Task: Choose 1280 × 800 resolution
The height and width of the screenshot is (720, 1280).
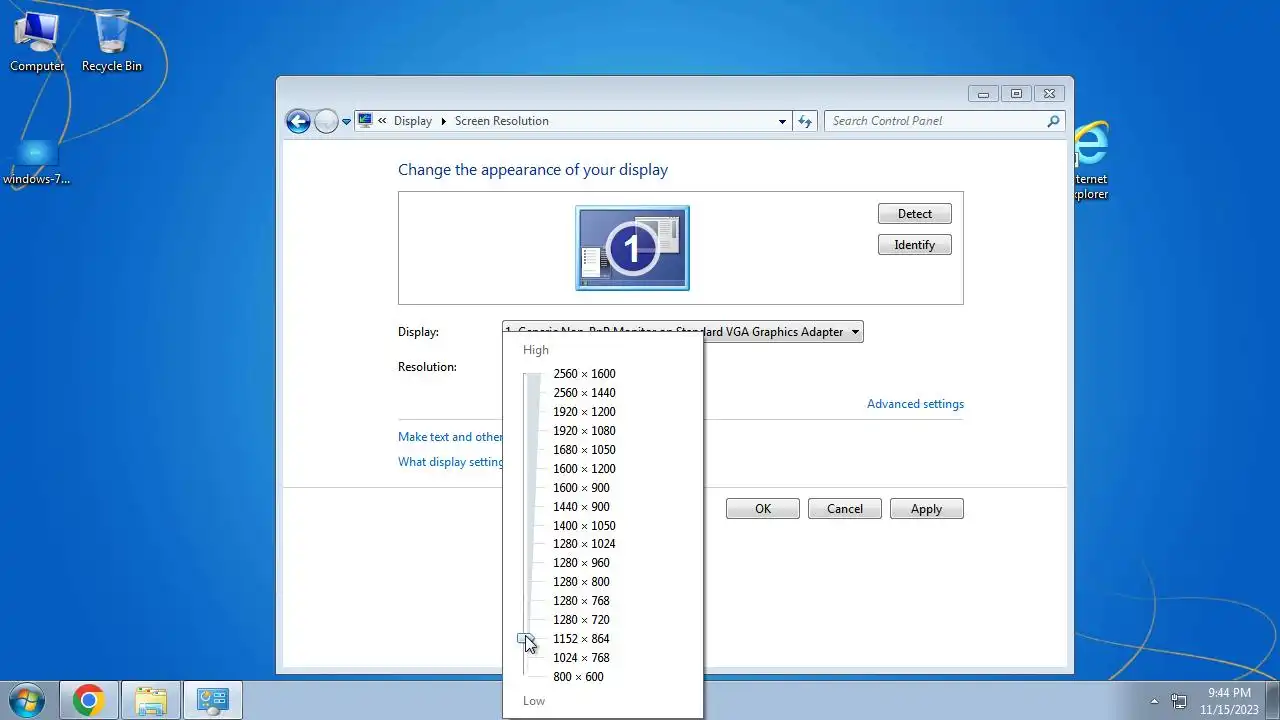Action: tap(581, 582)
